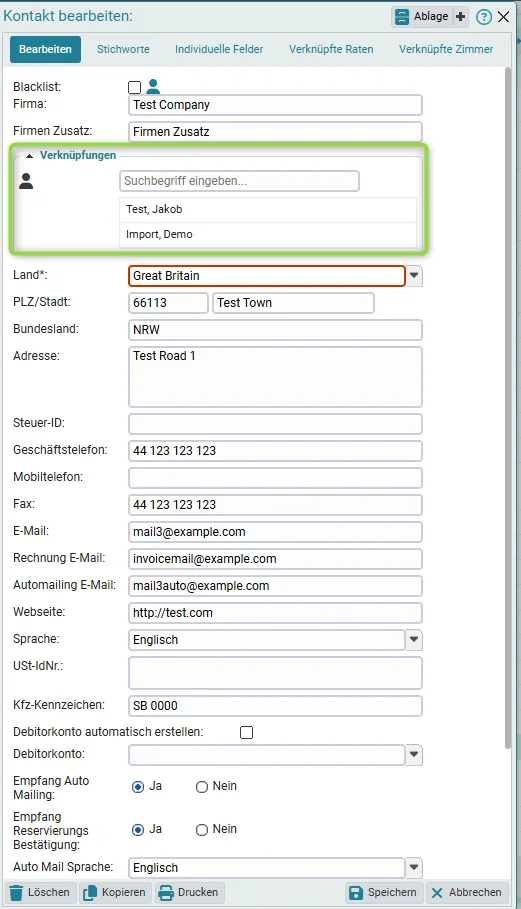Open the Individuelle Felder tab

[x=219, y=49]
